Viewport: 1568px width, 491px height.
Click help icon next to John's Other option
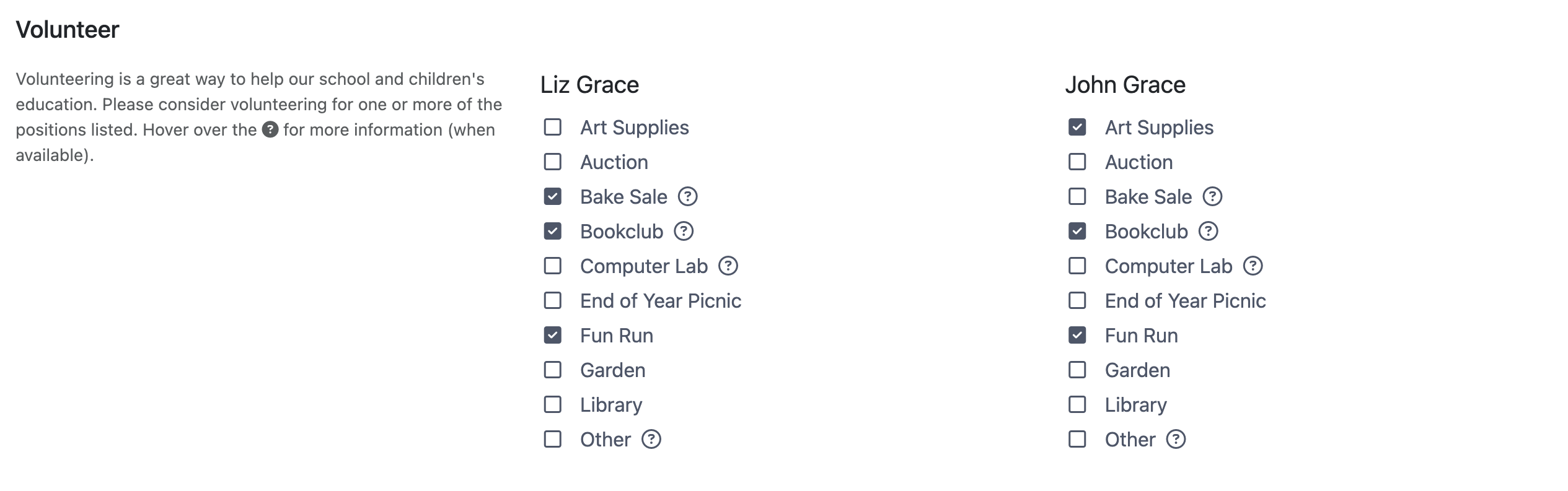pyautogui.click(x=1176, y=440)
